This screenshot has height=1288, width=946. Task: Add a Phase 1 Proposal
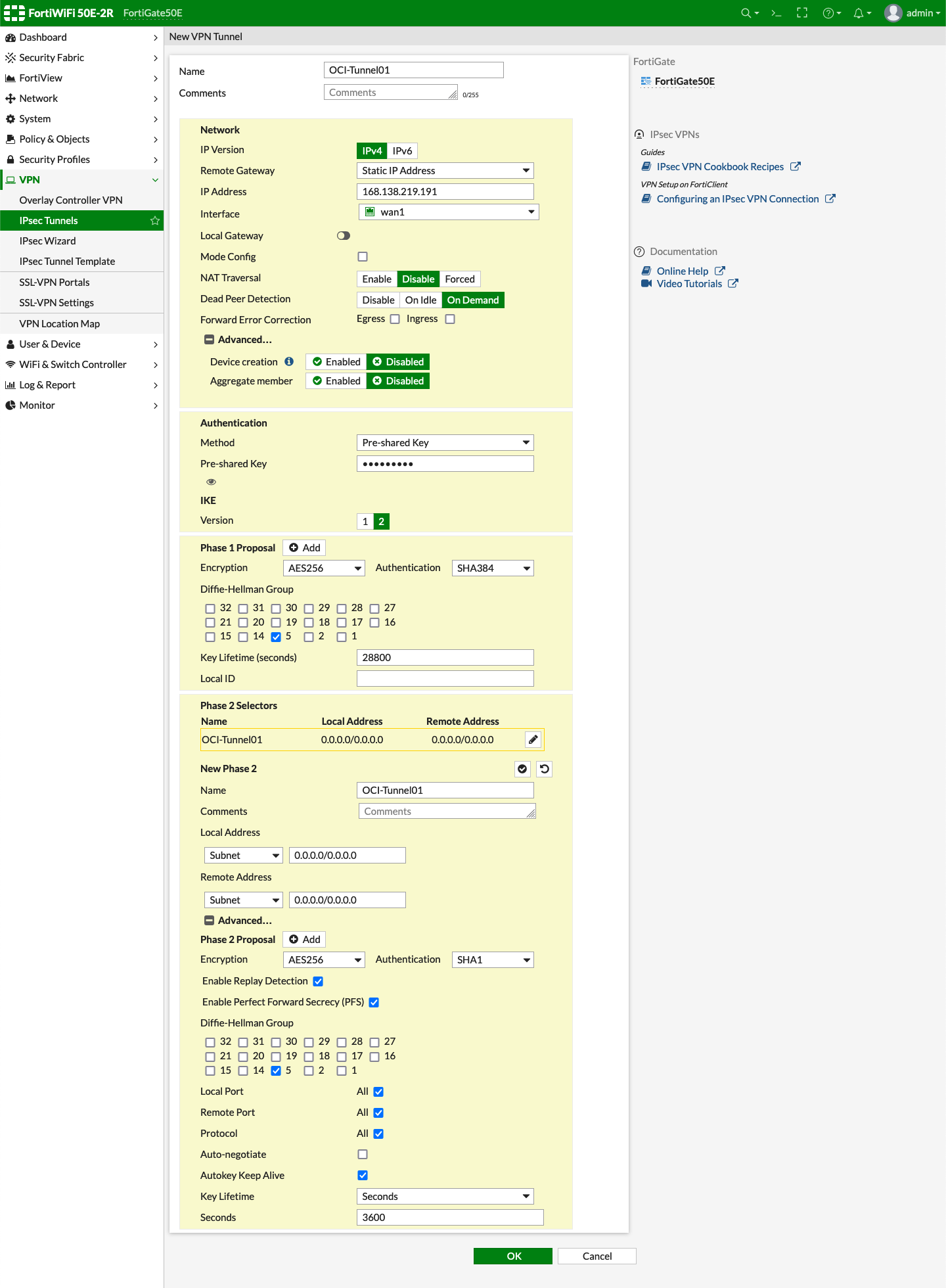(x=305, y=548)
